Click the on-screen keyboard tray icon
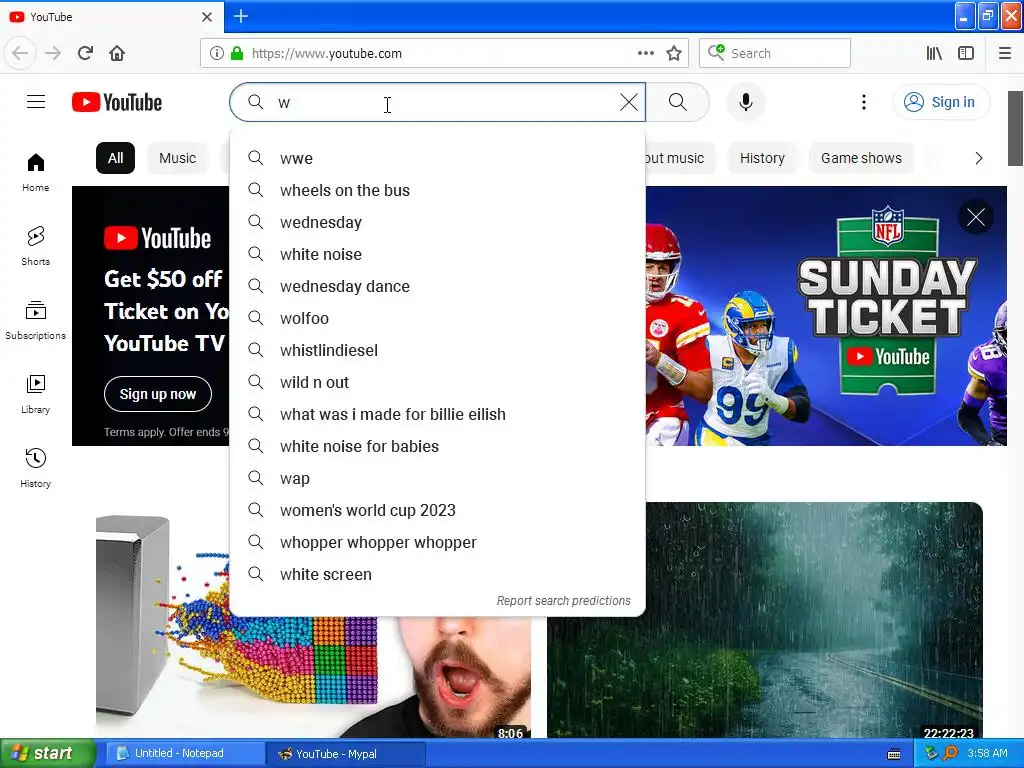This screenshot has height=768, width=1024. [x=894, y=754]
